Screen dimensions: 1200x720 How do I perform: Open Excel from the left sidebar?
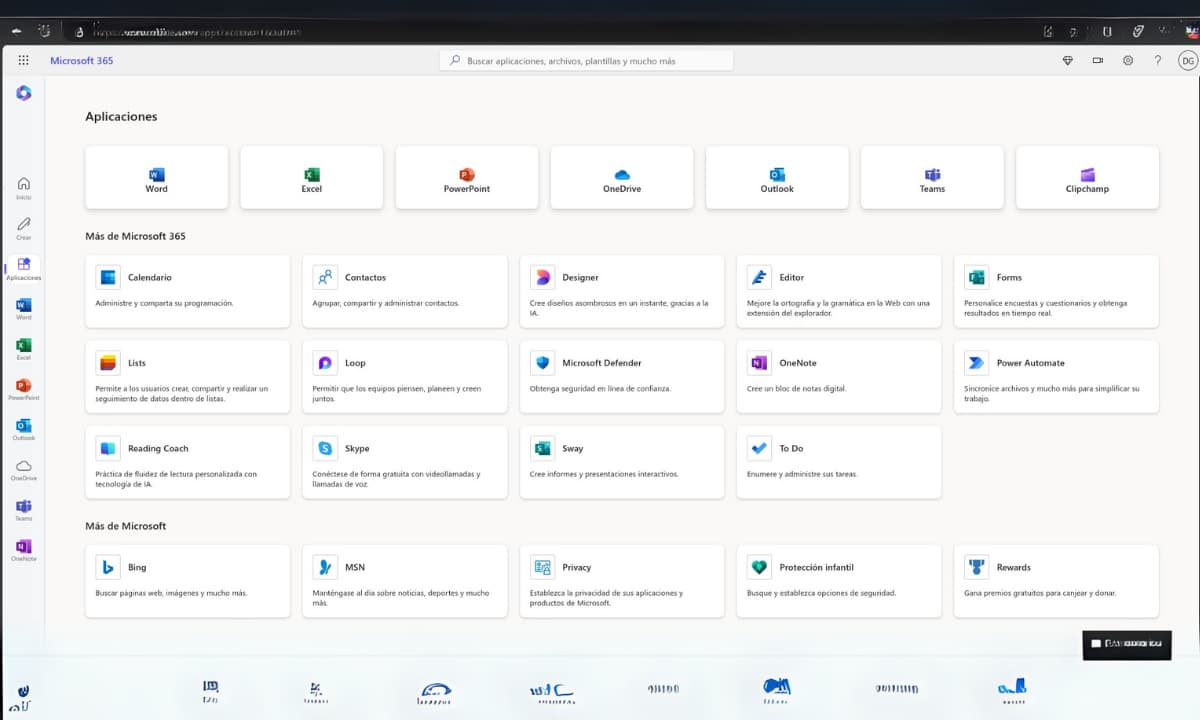24,348
